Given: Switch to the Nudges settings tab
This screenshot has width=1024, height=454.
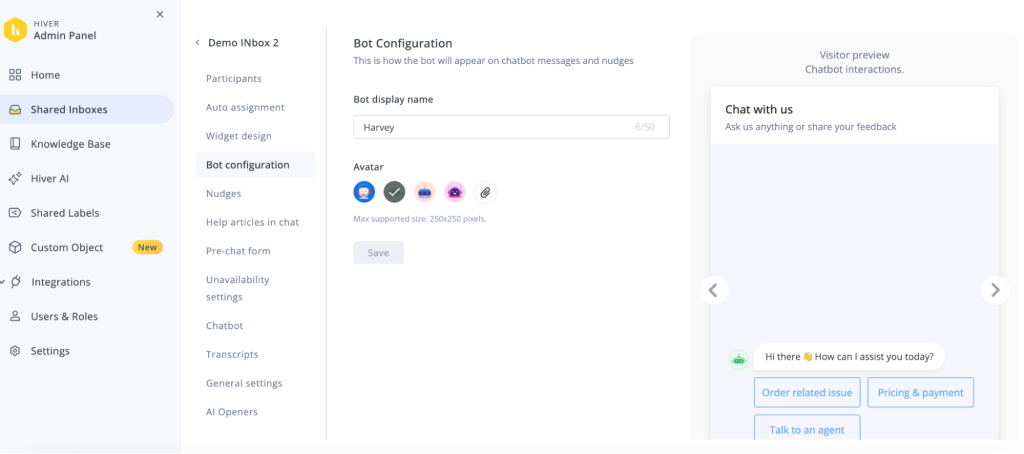Looking at the screenshot, I should (223, 193).
